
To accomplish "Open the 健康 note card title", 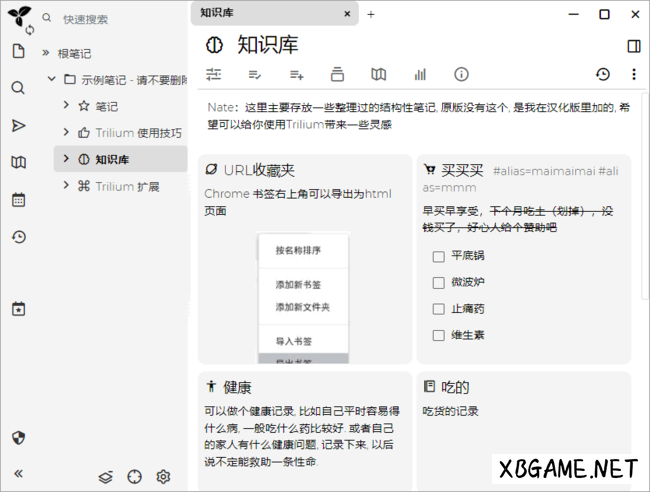I will coord(237,387).
